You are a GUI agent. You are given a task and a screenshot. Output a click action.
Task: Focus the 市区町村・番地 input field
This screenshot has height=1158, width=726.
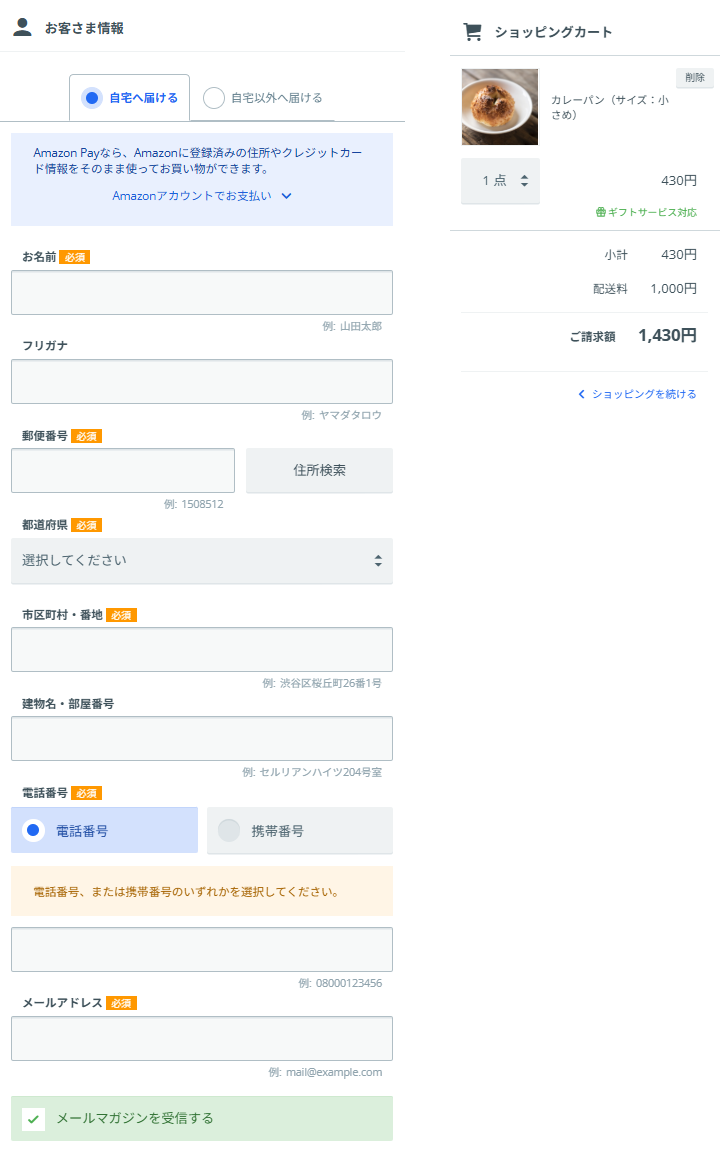click(x=202, y=649)
